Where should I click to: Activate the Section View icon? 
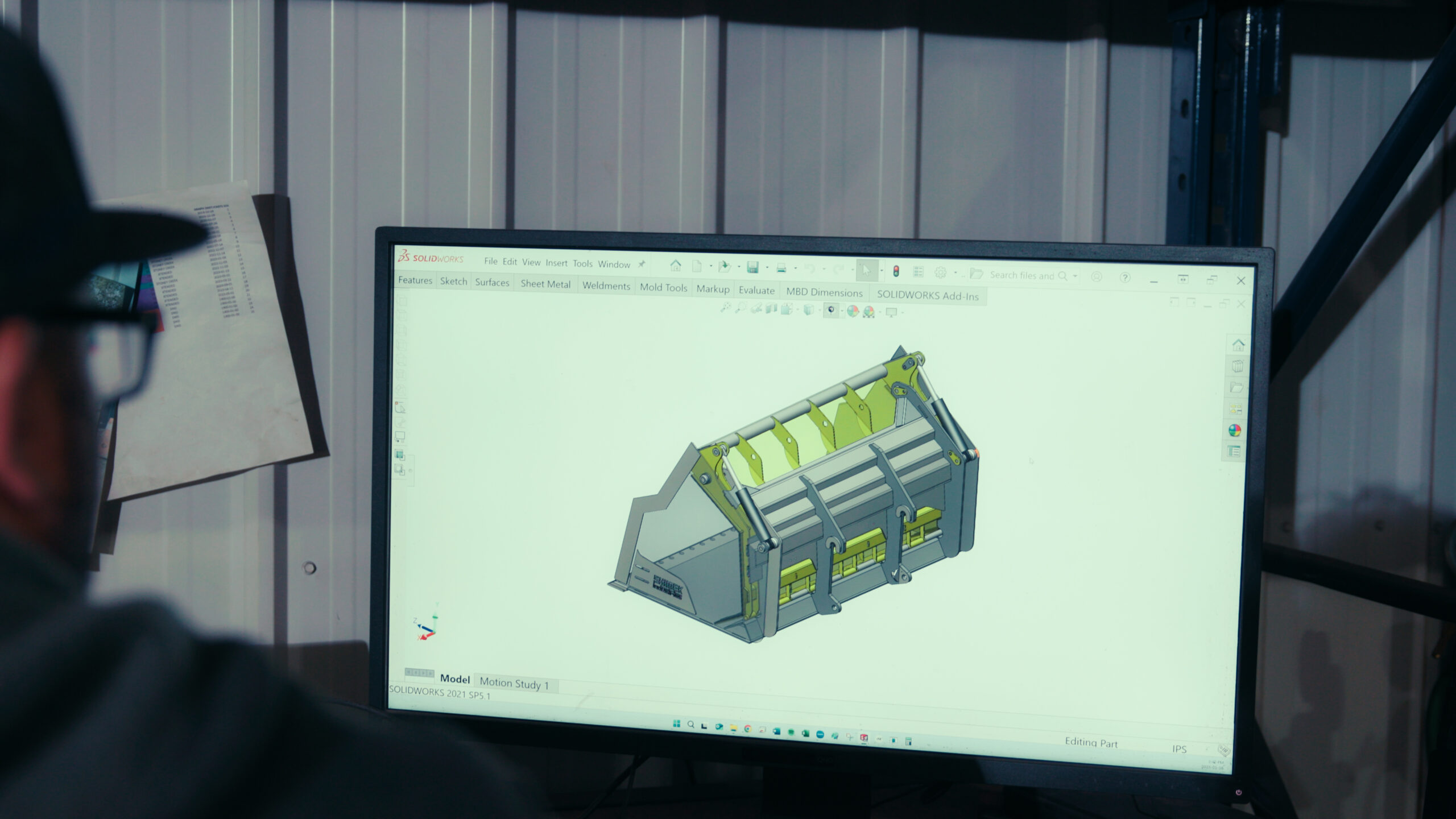point(771,309)
